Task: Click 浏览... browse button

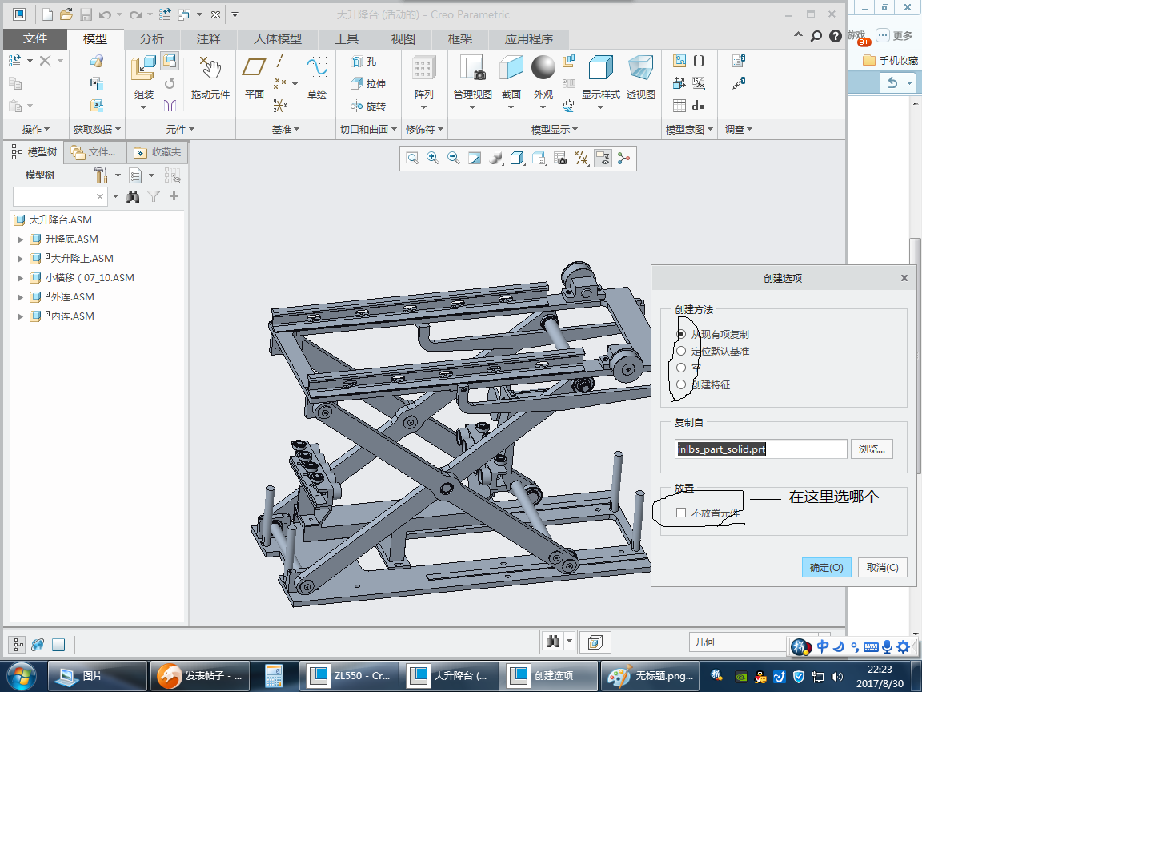Action: 871,449
